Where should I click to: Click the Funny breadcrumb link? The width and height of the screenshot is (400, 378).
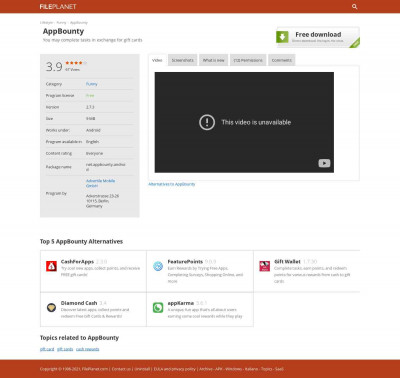[x=61, y=23]
